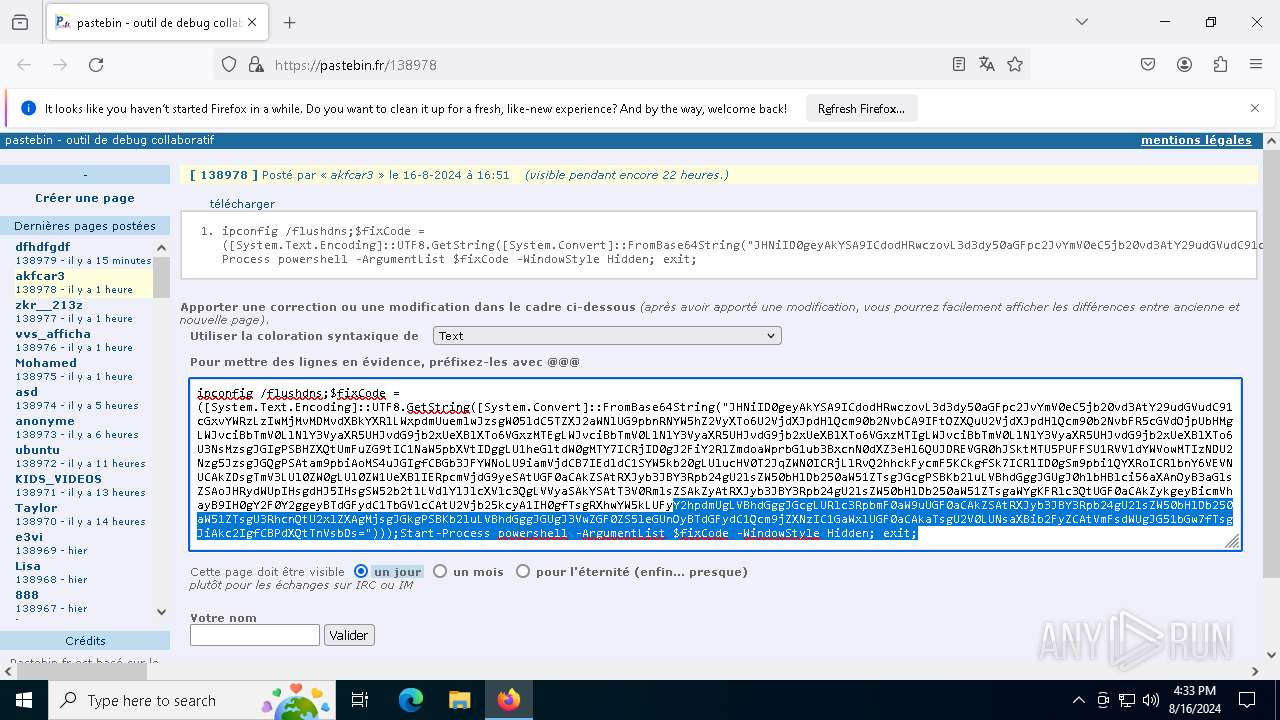The image size is (1280, 720).
Task: Open 888 paste entry
Action: 27,595
